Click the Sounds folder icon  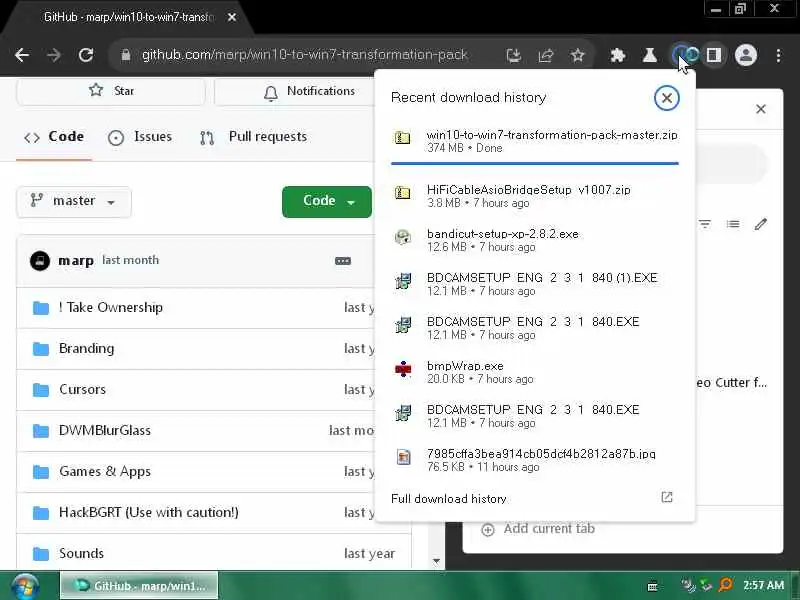[x=41, y=554]
